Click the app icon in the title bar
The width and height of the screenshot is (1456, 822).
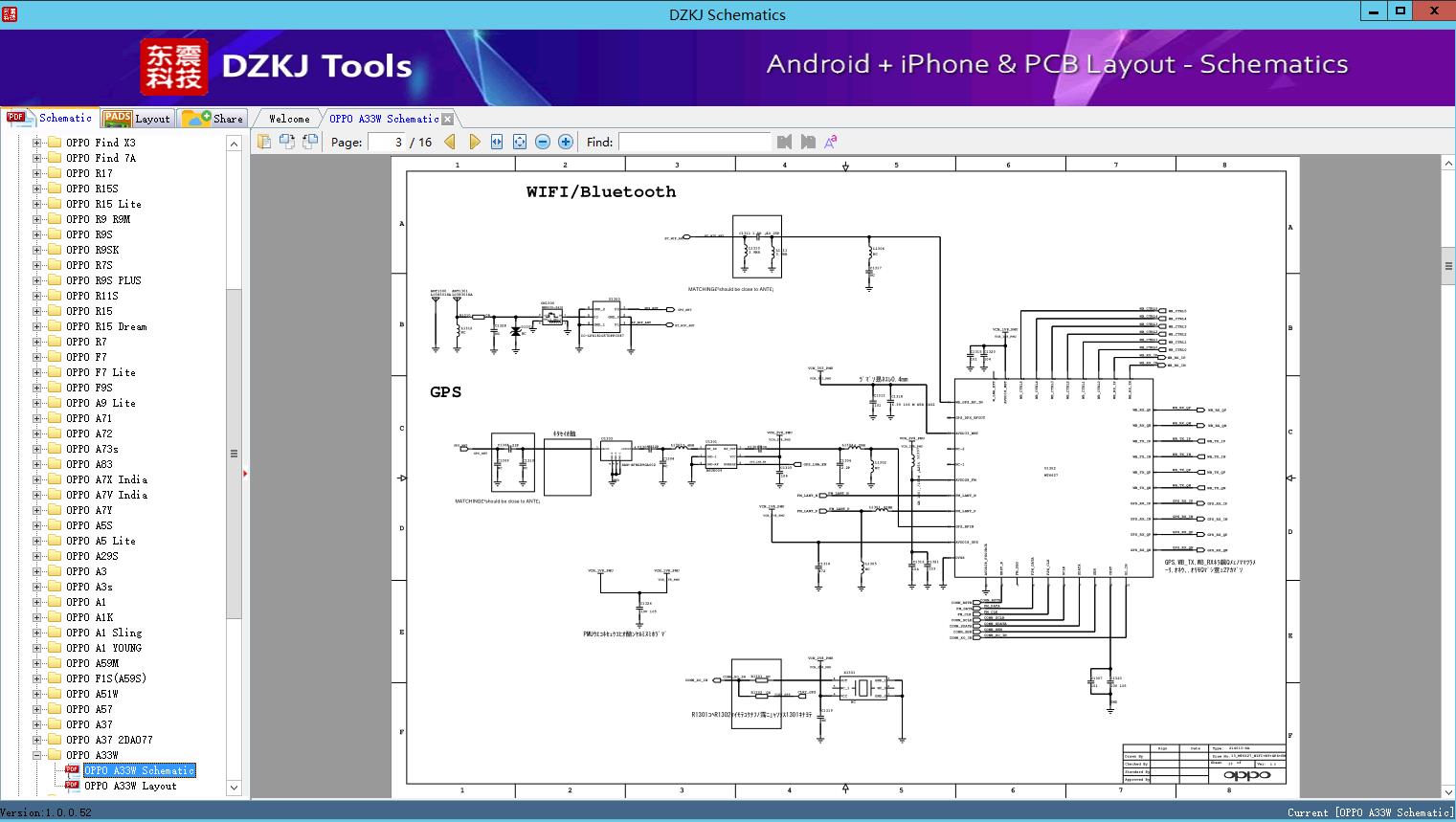(10, 14)
